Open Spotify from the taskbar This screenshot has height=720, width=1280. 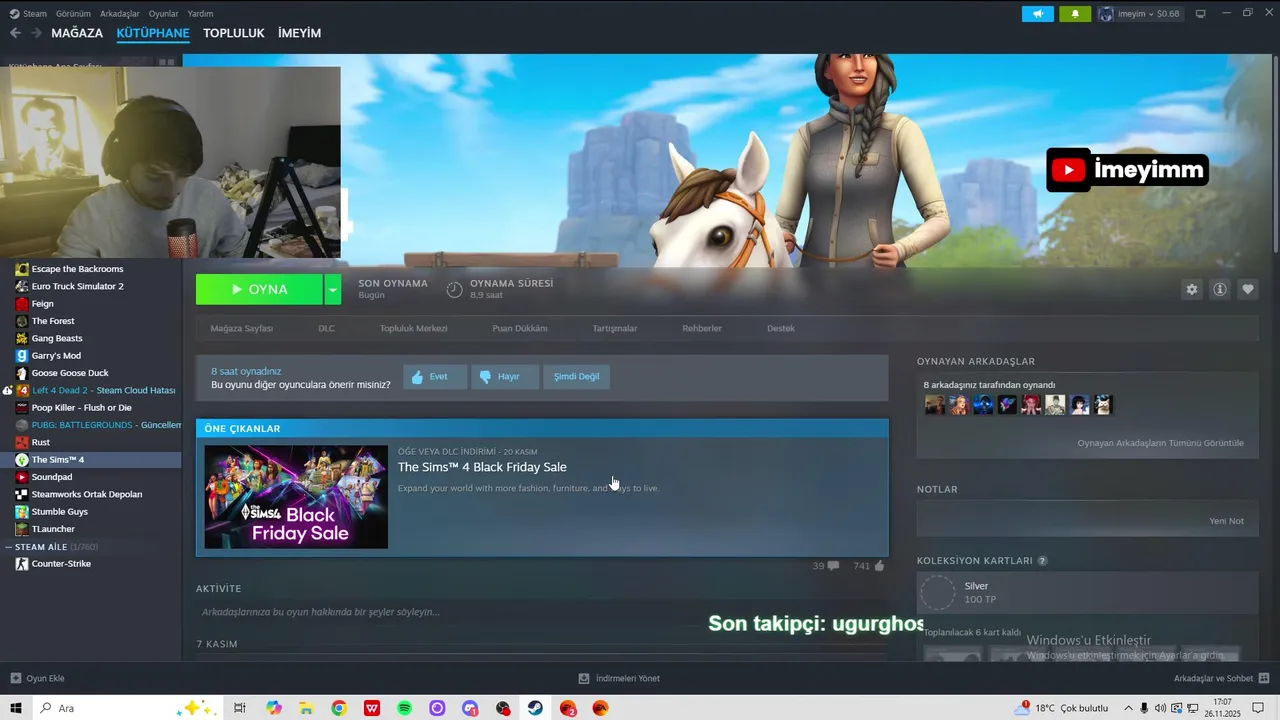[x=405, y=708]
